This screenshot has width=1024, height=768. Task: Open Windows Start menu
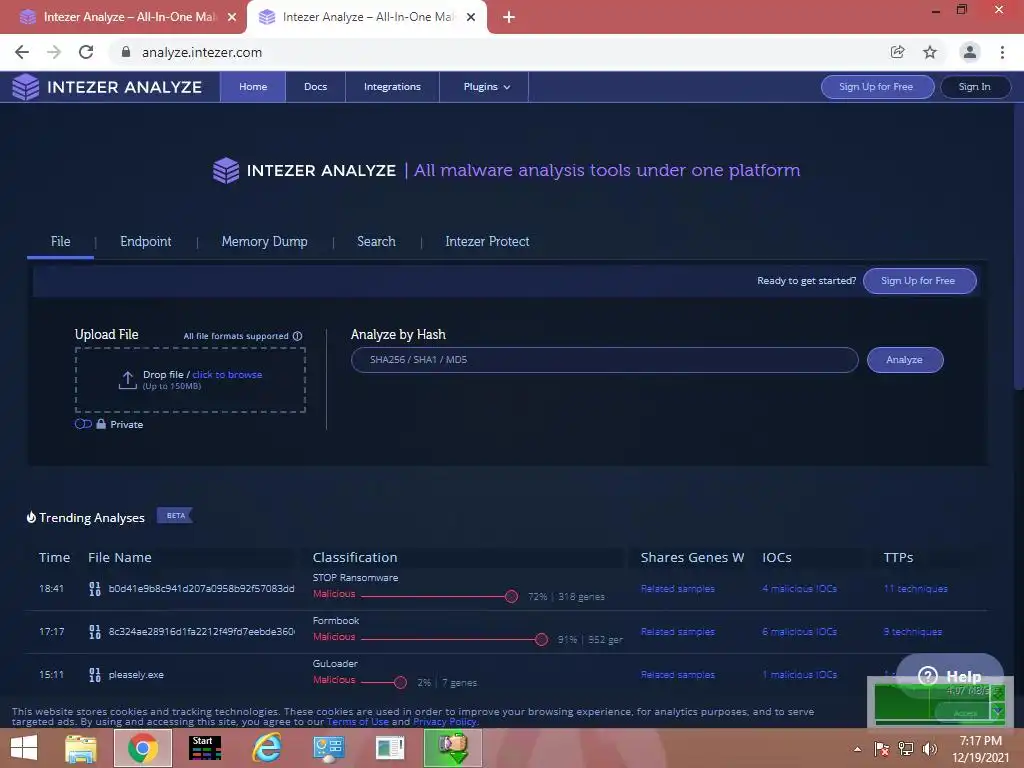[x=24, y=748]
